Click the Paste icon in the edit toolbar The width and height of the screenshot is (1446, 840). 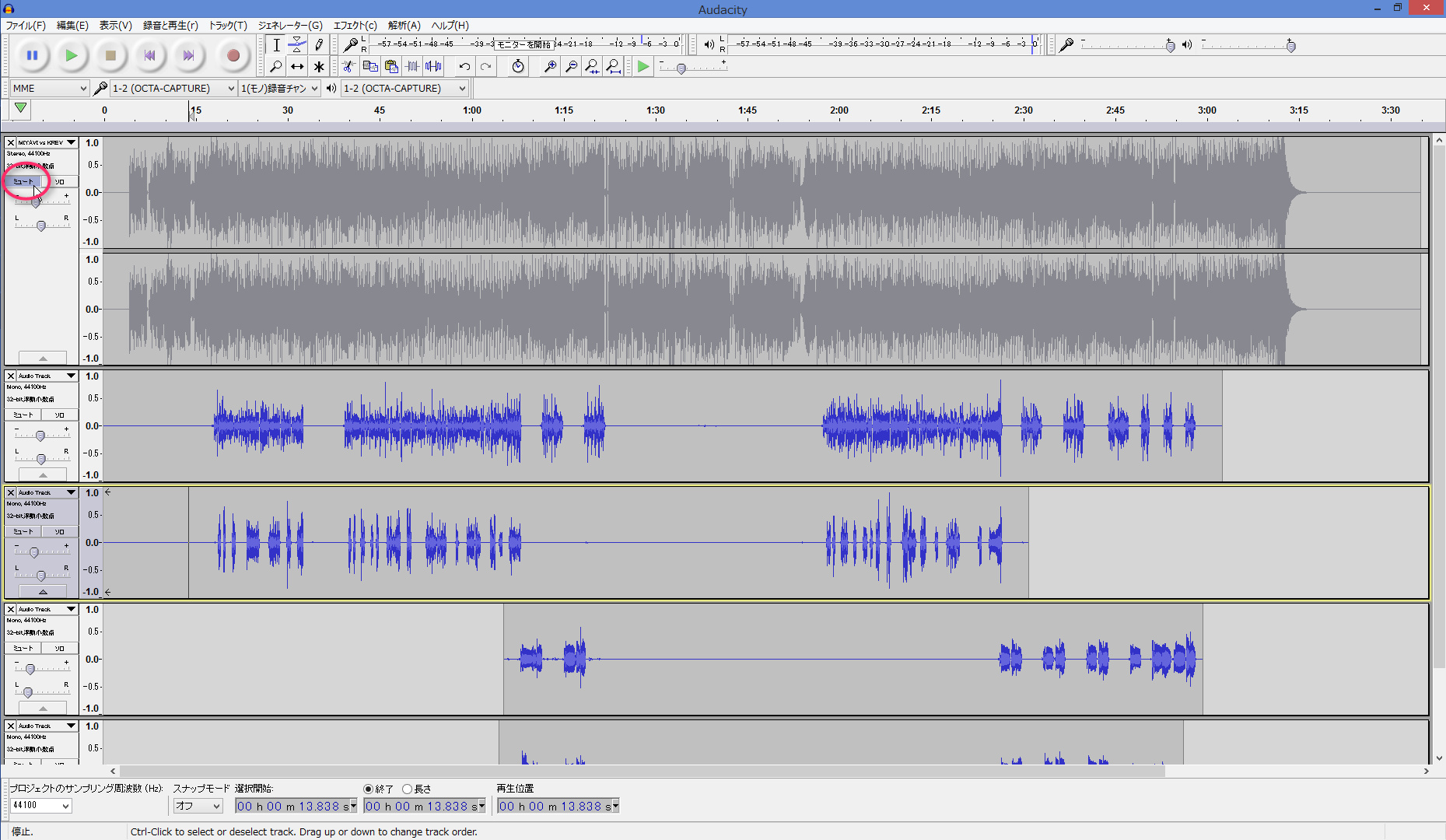click(x=391, y=66)
